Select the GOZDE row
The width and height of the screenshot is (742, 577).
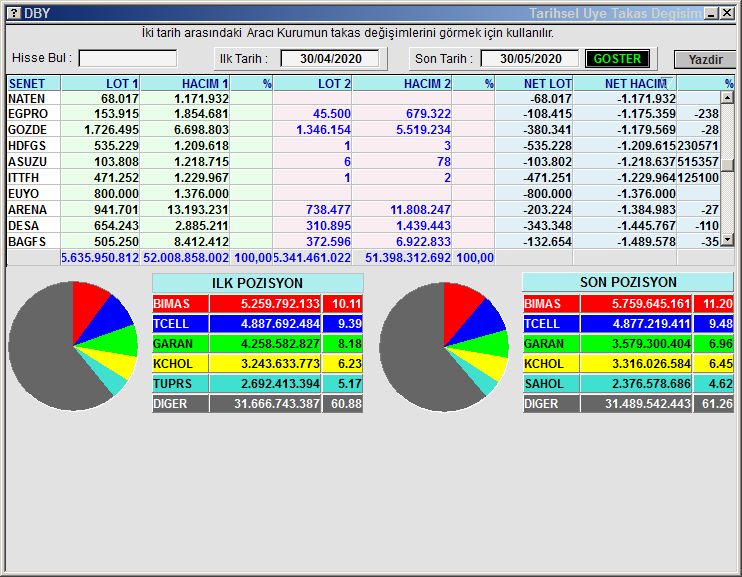pyautogui.click(x=363, y=130)
